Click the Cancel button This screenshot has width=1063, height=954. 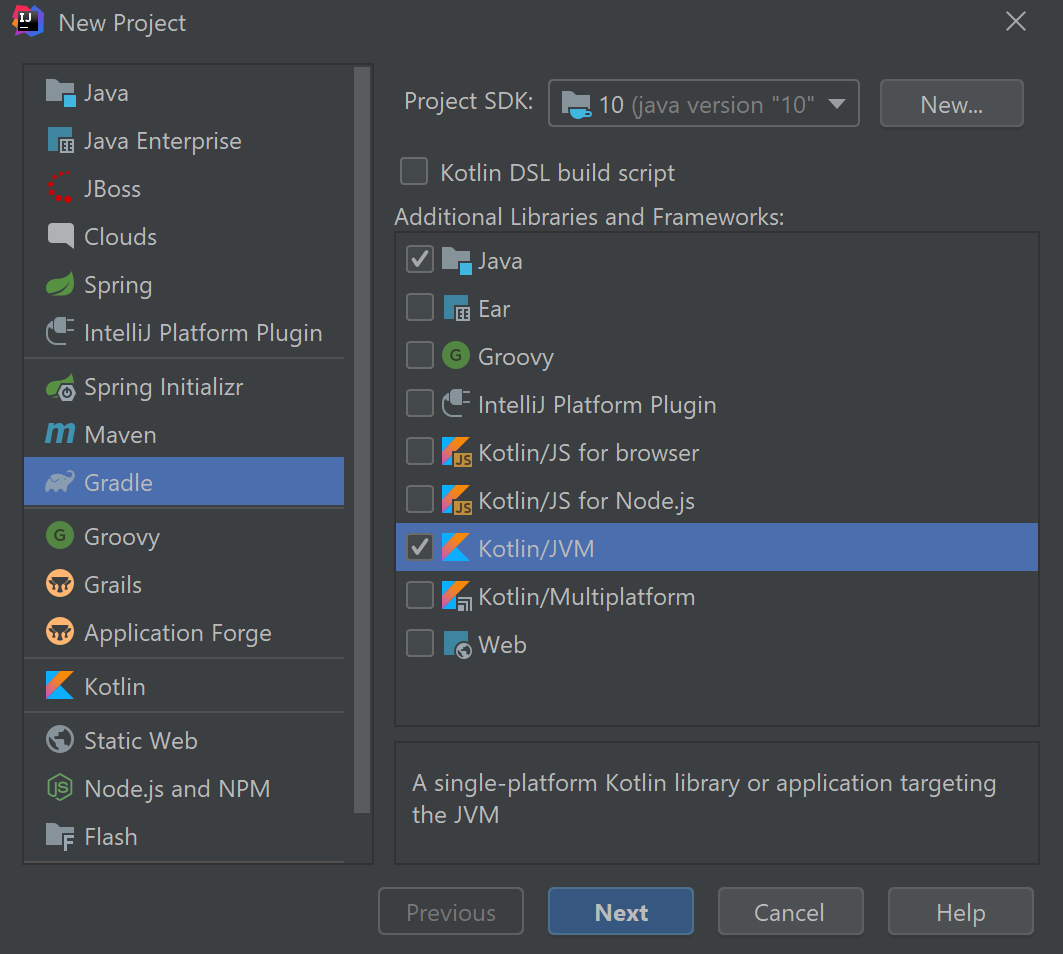point(790,912)
